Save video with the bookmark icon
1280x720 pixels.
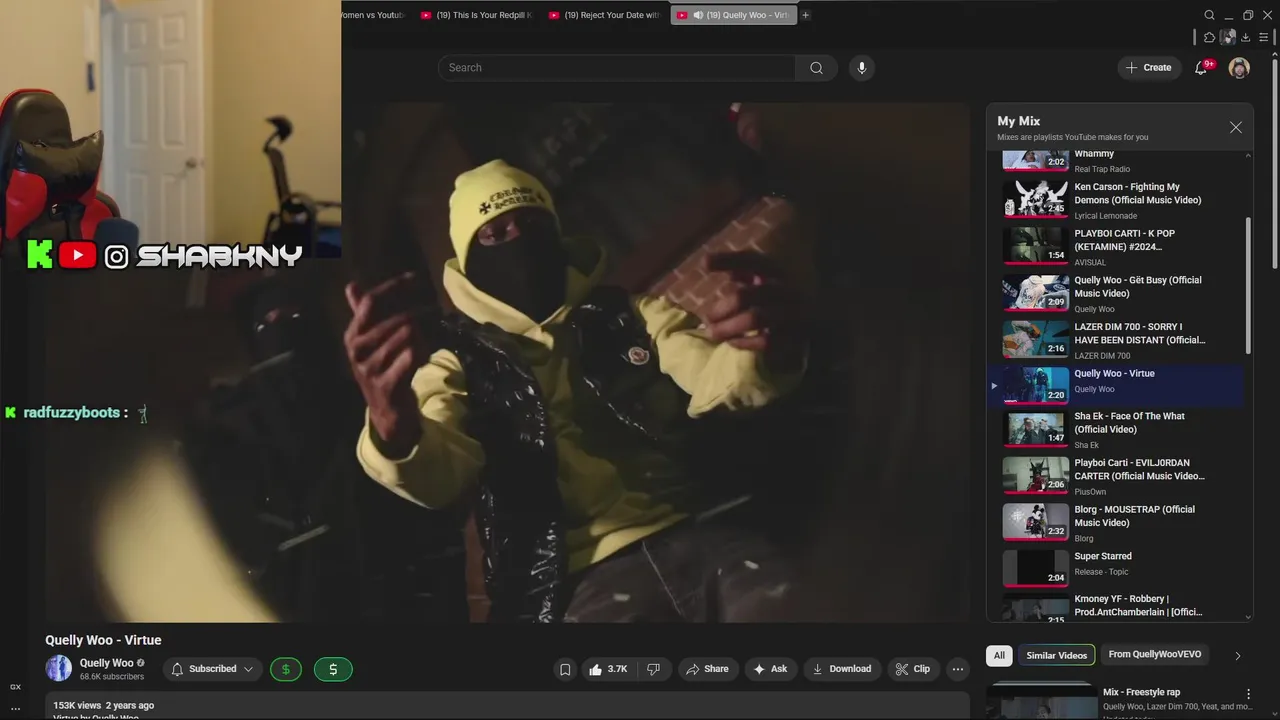click(x=565, y=669)
